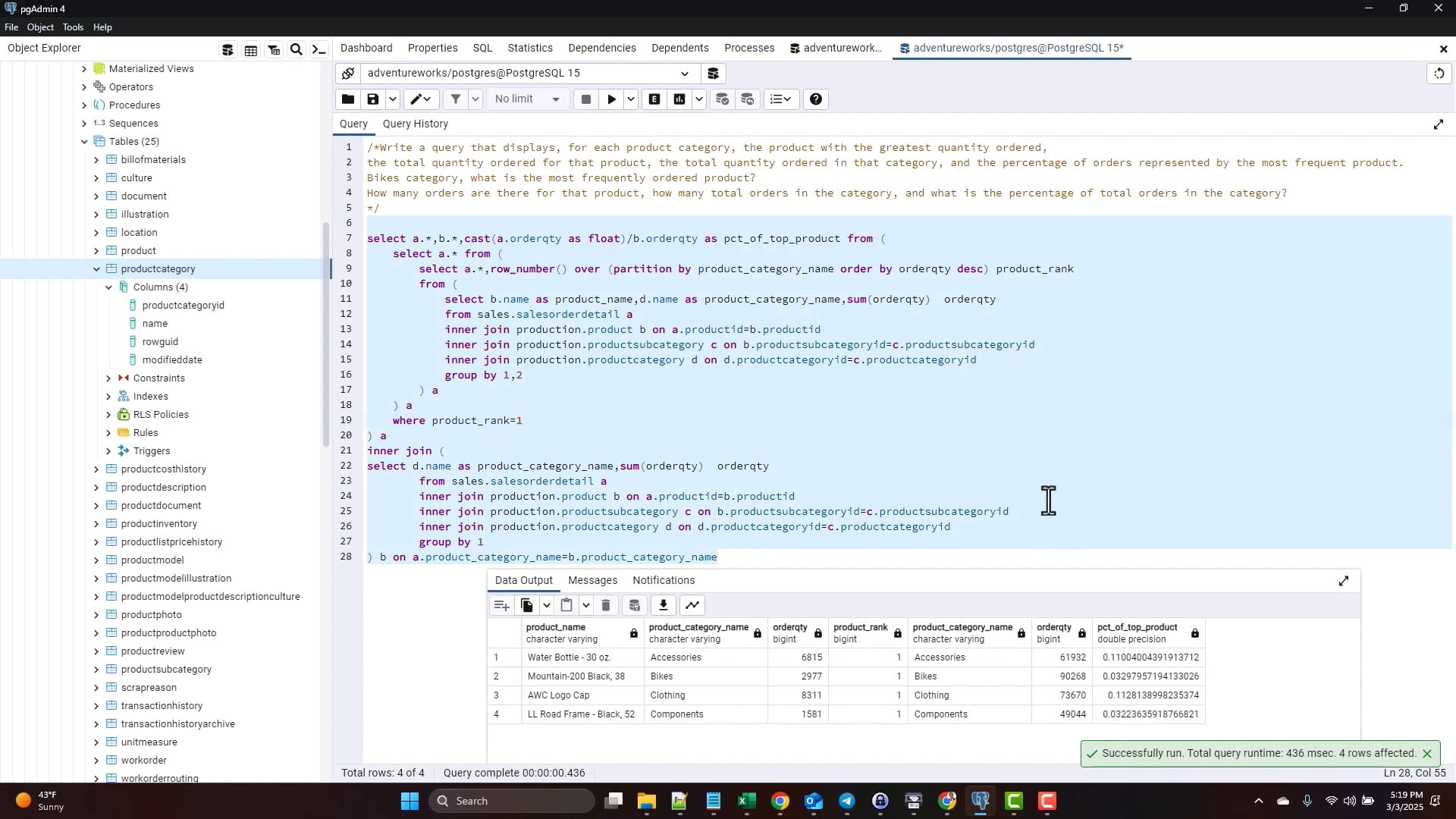Click the Edit pencil icon
Image resolution: width=1456 pixels, height=819 pixels.
[x=421, y=99]
